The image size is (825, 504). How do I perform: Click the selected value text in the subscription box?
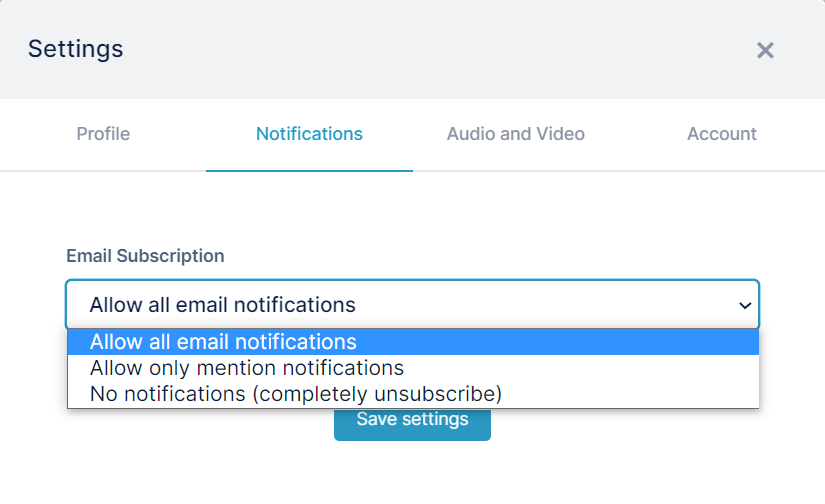[223, 305]
